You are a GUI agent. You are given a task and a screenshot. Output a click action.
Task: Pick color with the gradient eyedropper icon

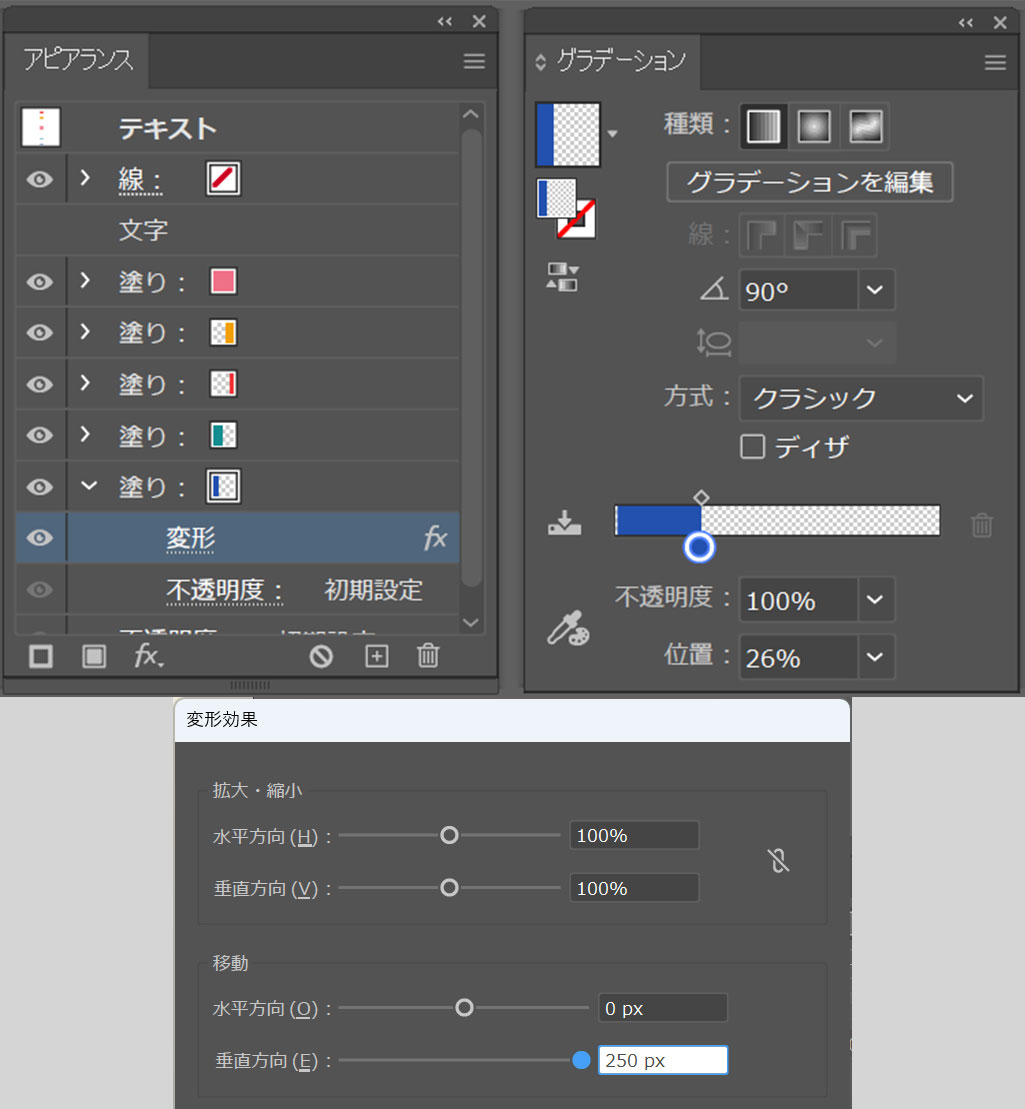pyautogui.click(x=568, y=628)
